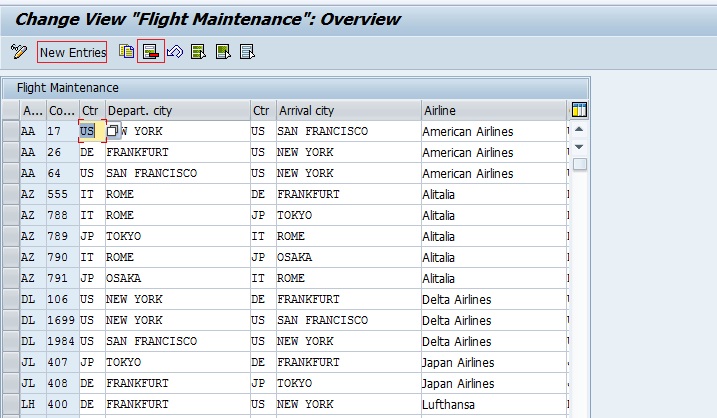Click the ROME departure cell of AZ 788

[120, 215]
